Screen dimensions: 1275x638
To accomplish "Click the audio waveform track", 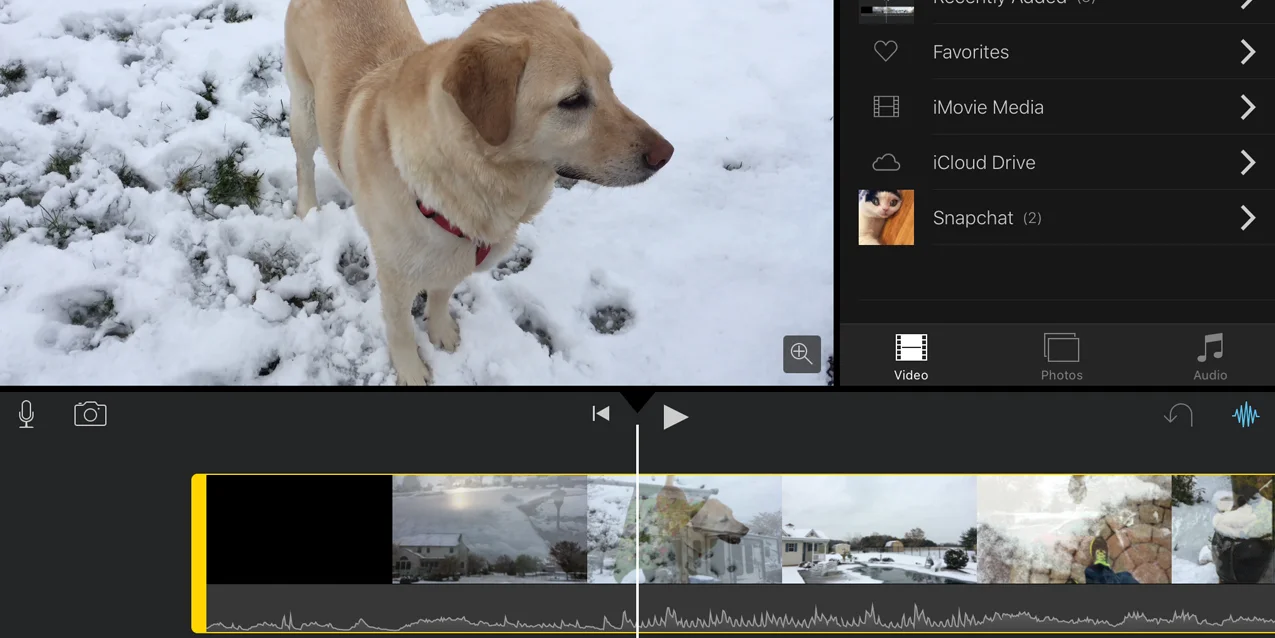I will (x=740, y=608).
